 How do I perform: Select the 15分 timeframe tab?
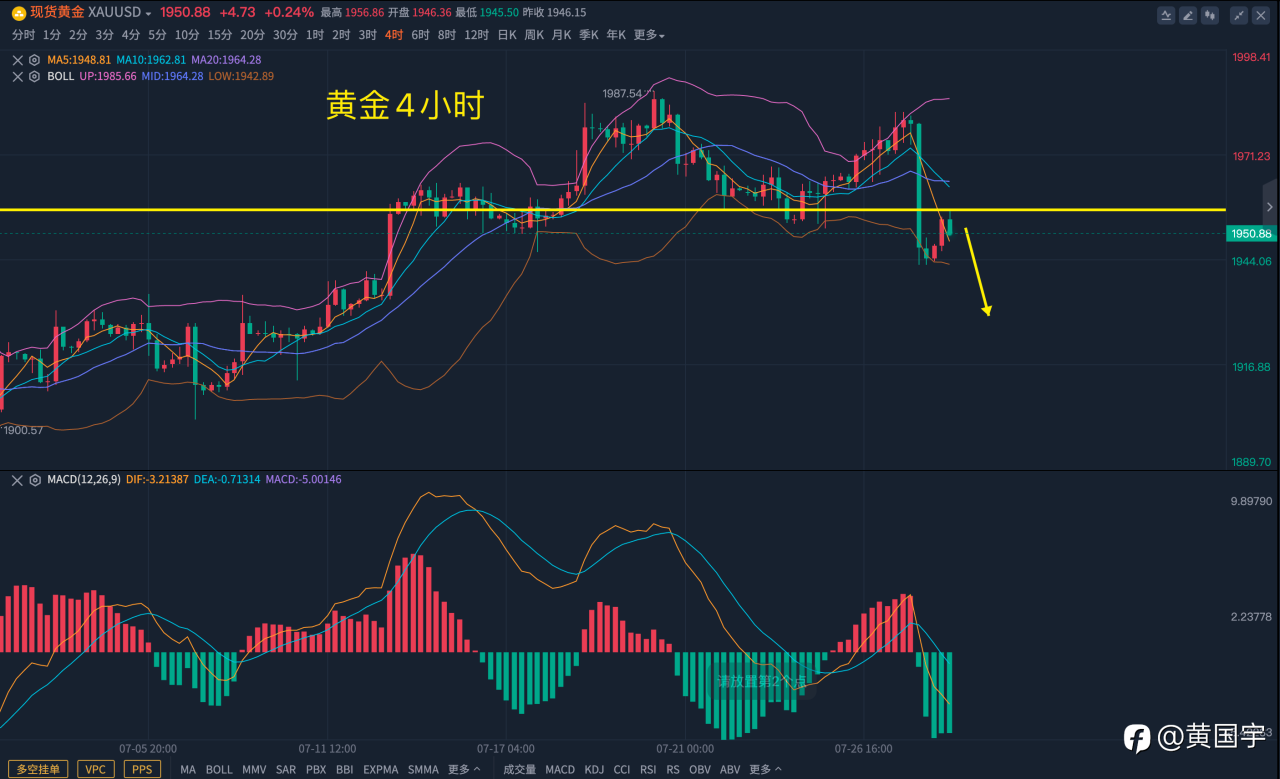point(220,35)
